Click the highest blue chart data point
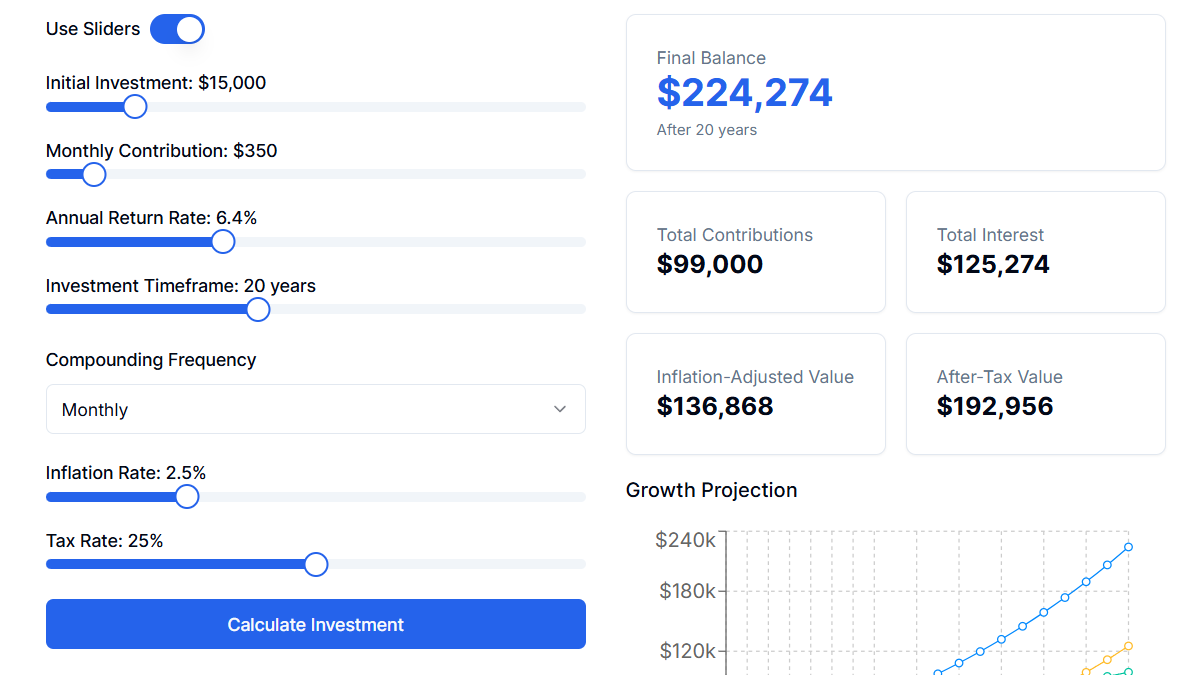1200x675 pixels. (x=1130, y=547)
